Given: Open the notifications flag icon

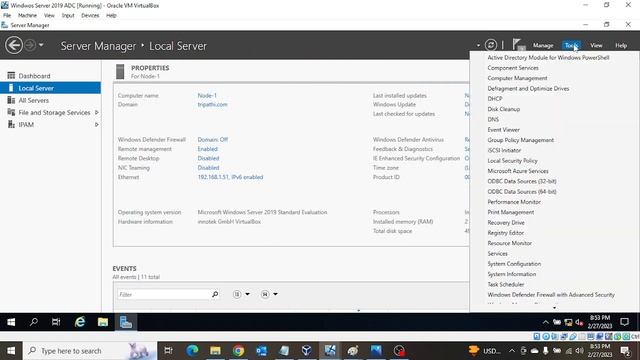Looking at the screenshot, I should (518, 44).
